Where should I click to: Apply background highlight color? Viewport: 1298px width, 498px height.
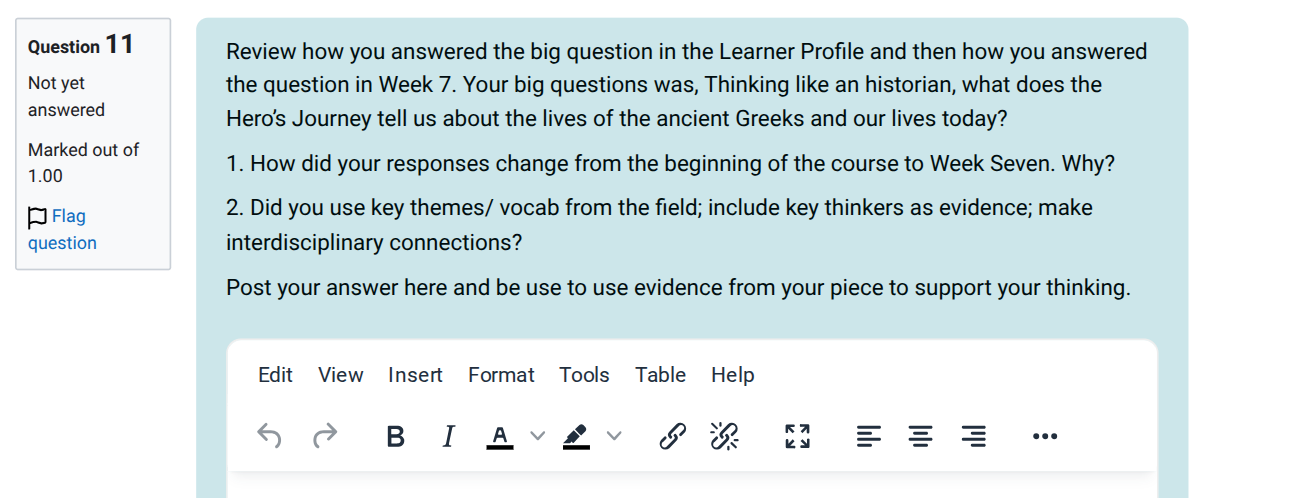[576, 436]
